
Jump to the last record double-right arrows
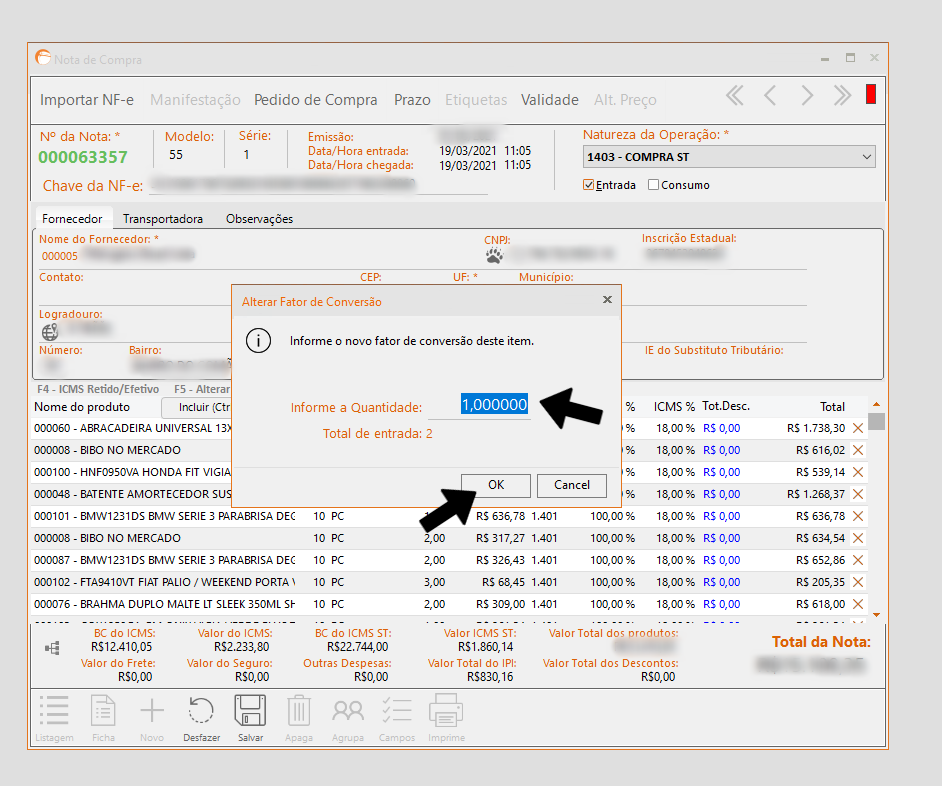pyautogui.click(x=842, y=96)
